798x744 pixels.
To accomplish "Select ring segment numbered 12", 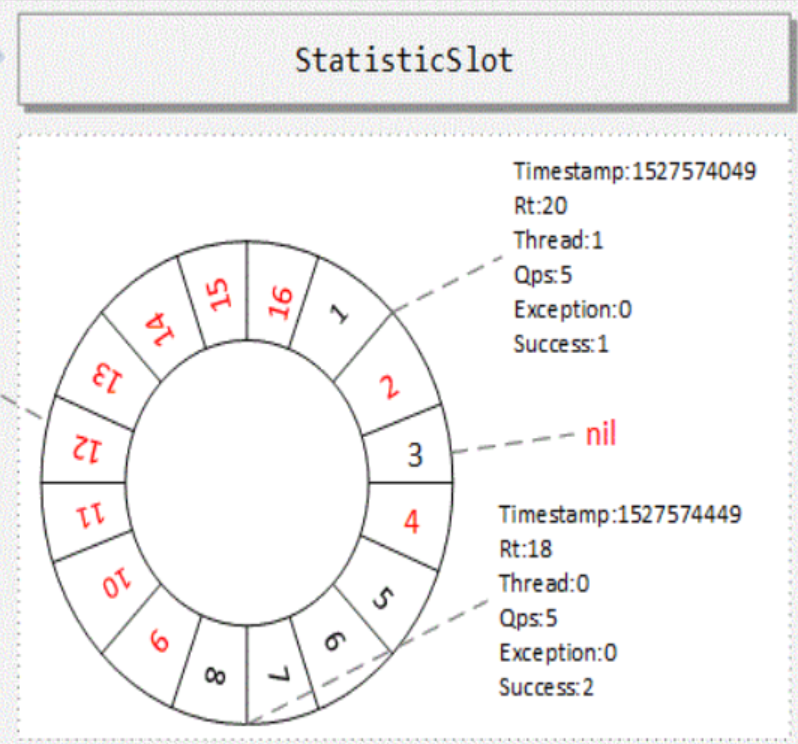I will (88, 449).
